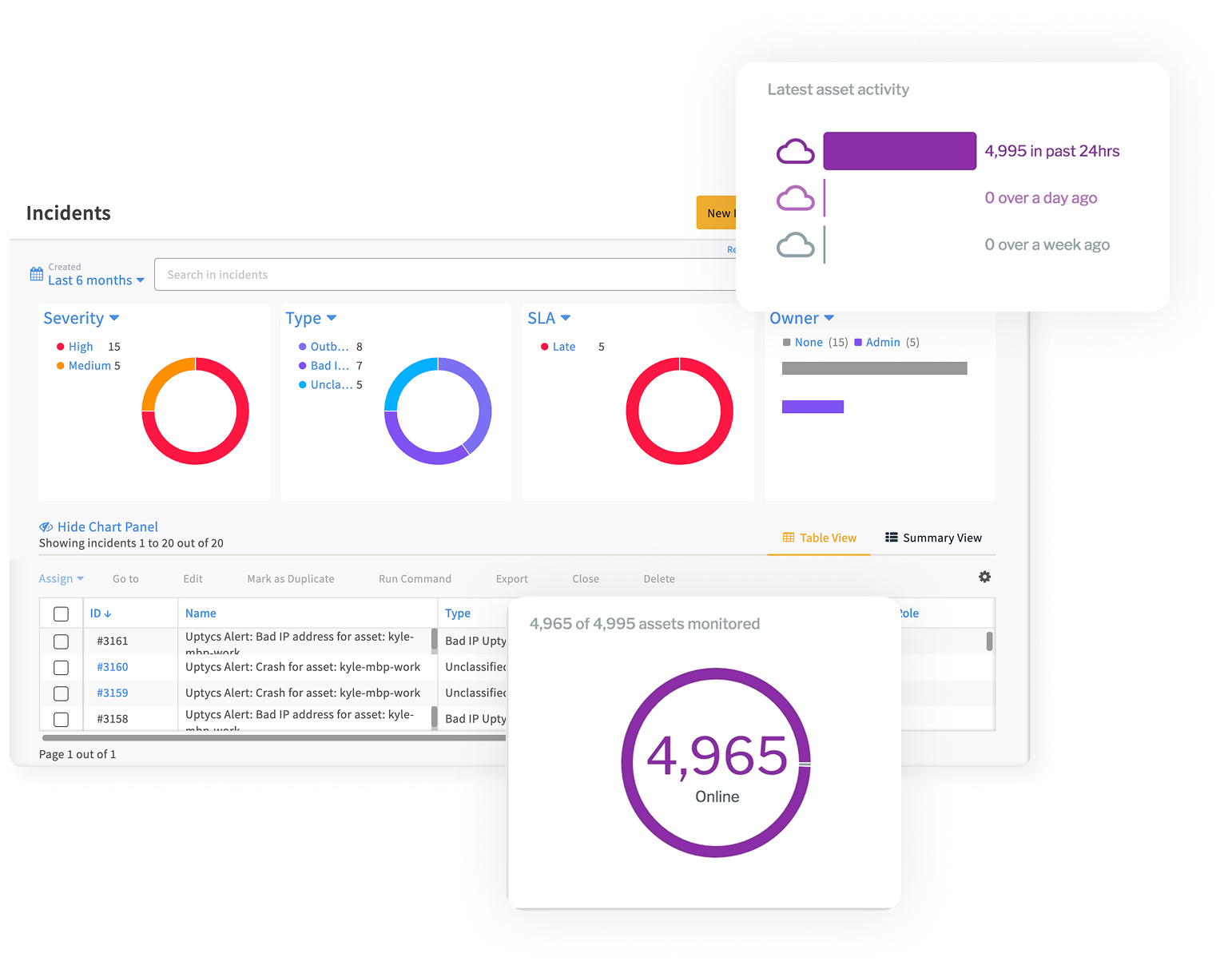
Task: Open incident link #3159
Action: point(113,693)
